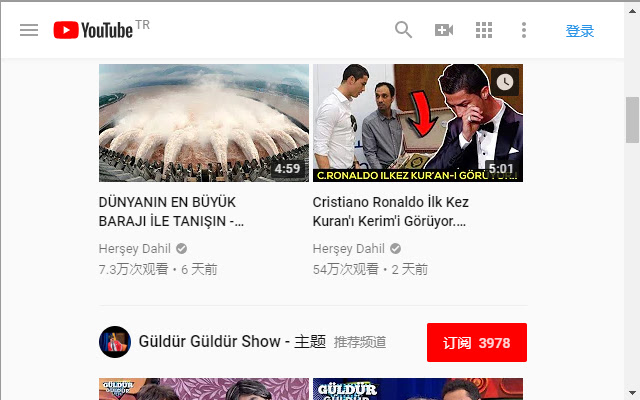The height and width of the screenshot is (400, 640).
Task: Open the purple Güldür Güldür video thumbnail
Action: [x=204, y=389]
